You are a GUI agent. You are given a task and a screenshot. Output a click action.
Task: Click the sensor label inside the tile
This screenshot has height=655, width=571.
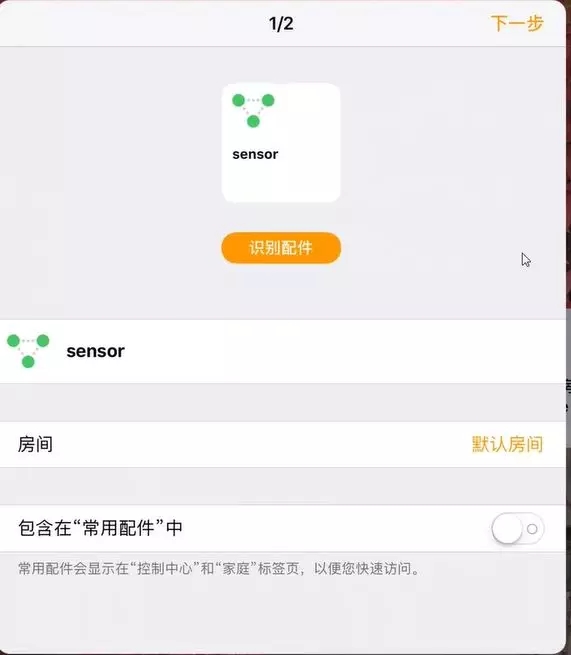coord(255,154)
